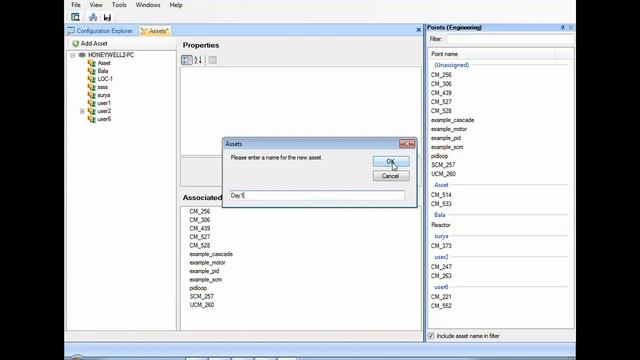Click the icon of the Asset tree node

[91, 63]
